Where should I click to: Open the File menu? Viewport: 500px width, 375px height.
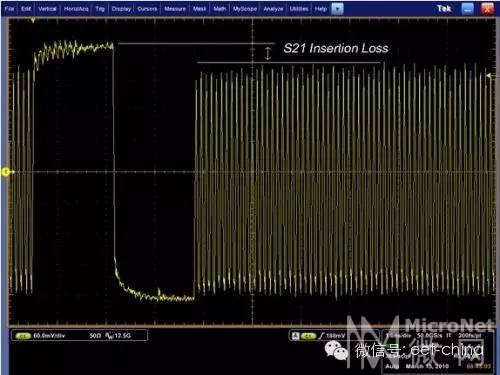click(x=9, y=9)
